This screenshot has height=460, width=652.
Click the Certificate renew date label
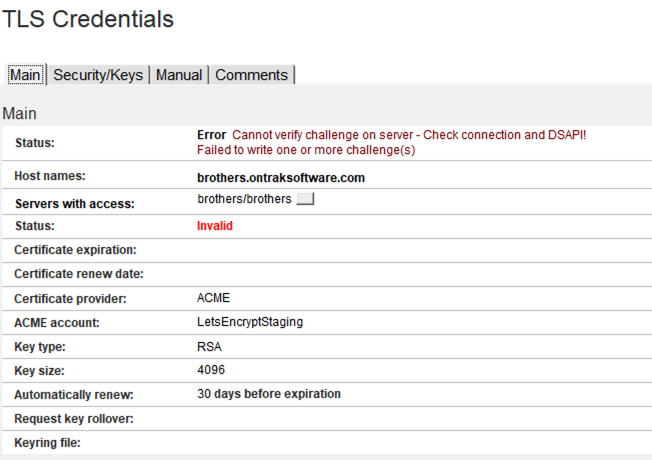[x=79, y=274]
